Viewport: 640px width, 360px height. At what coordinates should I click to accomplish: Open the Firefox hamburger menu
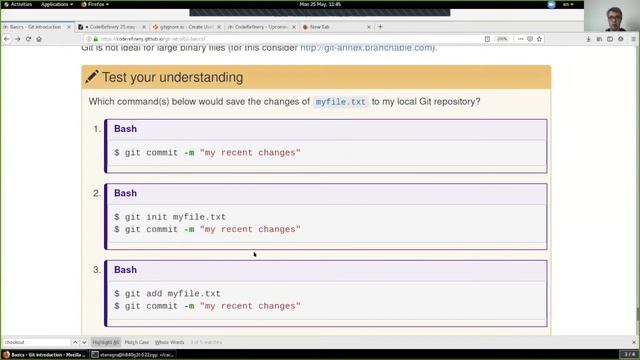pyautogui.click(x=633, y=39)
